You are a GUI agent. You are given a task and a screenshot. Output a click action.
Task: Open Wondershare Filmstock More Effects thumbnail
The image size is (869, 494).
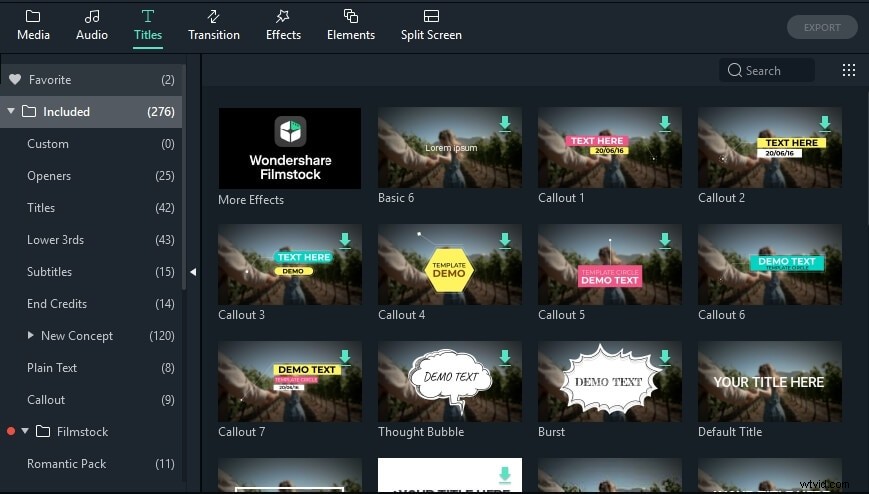click(290, 148)
